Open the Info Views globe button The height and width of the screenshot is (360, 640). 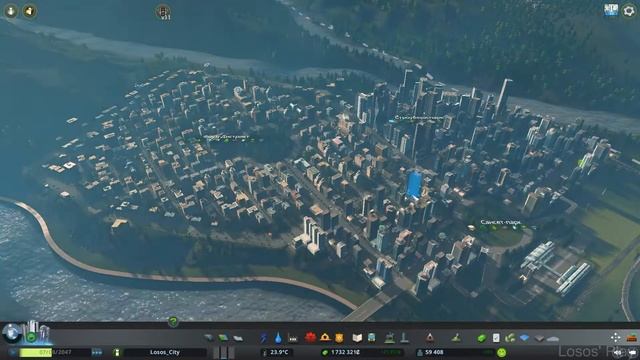click(x=11, y=333)
